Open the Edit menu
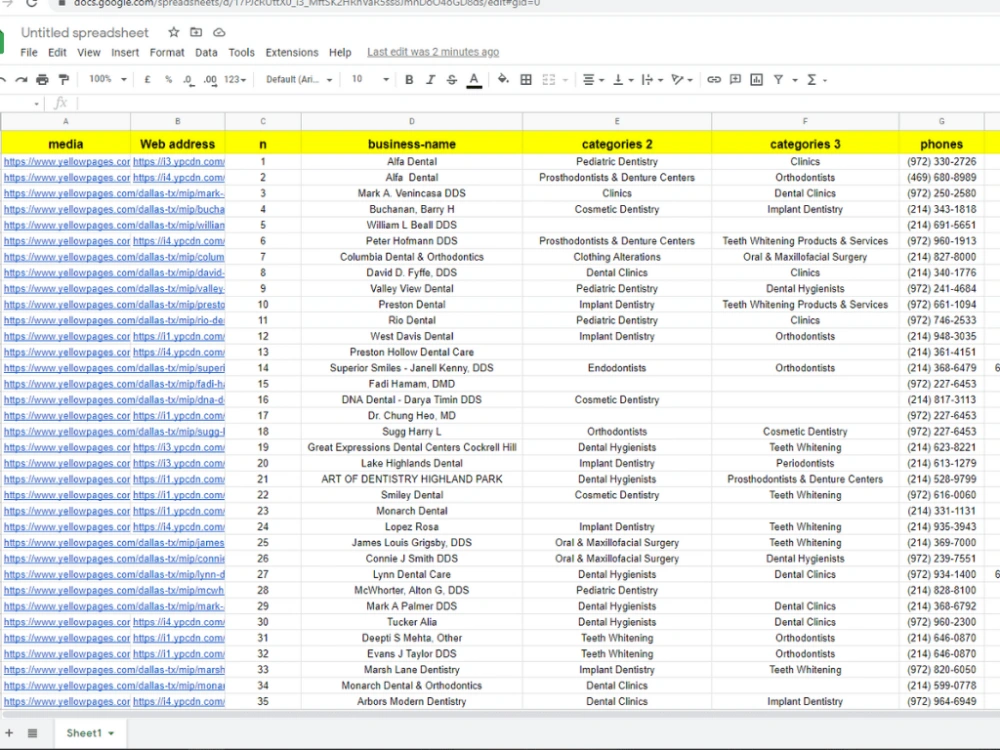This screenshot has height=750, width=1000. click(x=57, y=52)
